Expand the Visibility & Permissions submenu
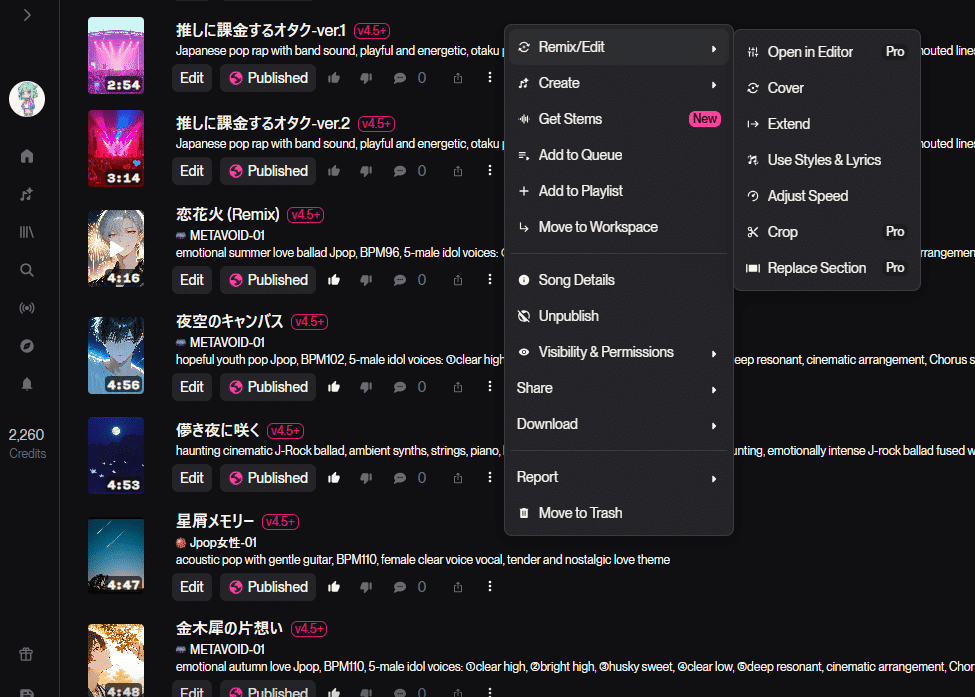This screenshot has width=975, height=697. click(618, 352)
